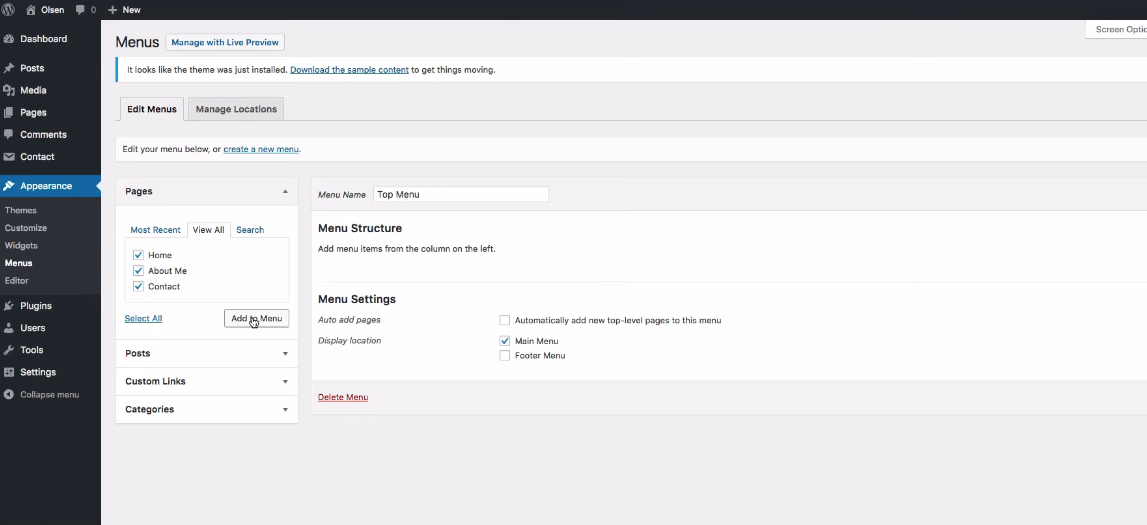Viewport: 1147px width, 525px height.
Task: Click the Delete Menu link
Action: 343,397
